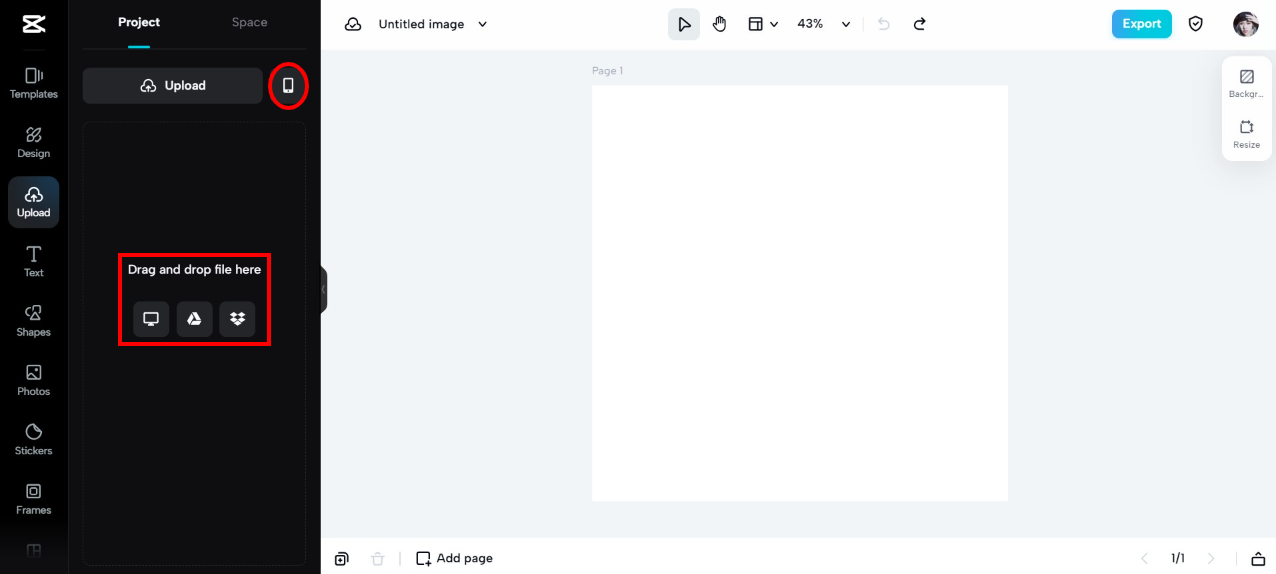The image size is (1276, 574).
Task: Click the cloud save status icon
Action: pyautogui.click(x=353, y=24)
